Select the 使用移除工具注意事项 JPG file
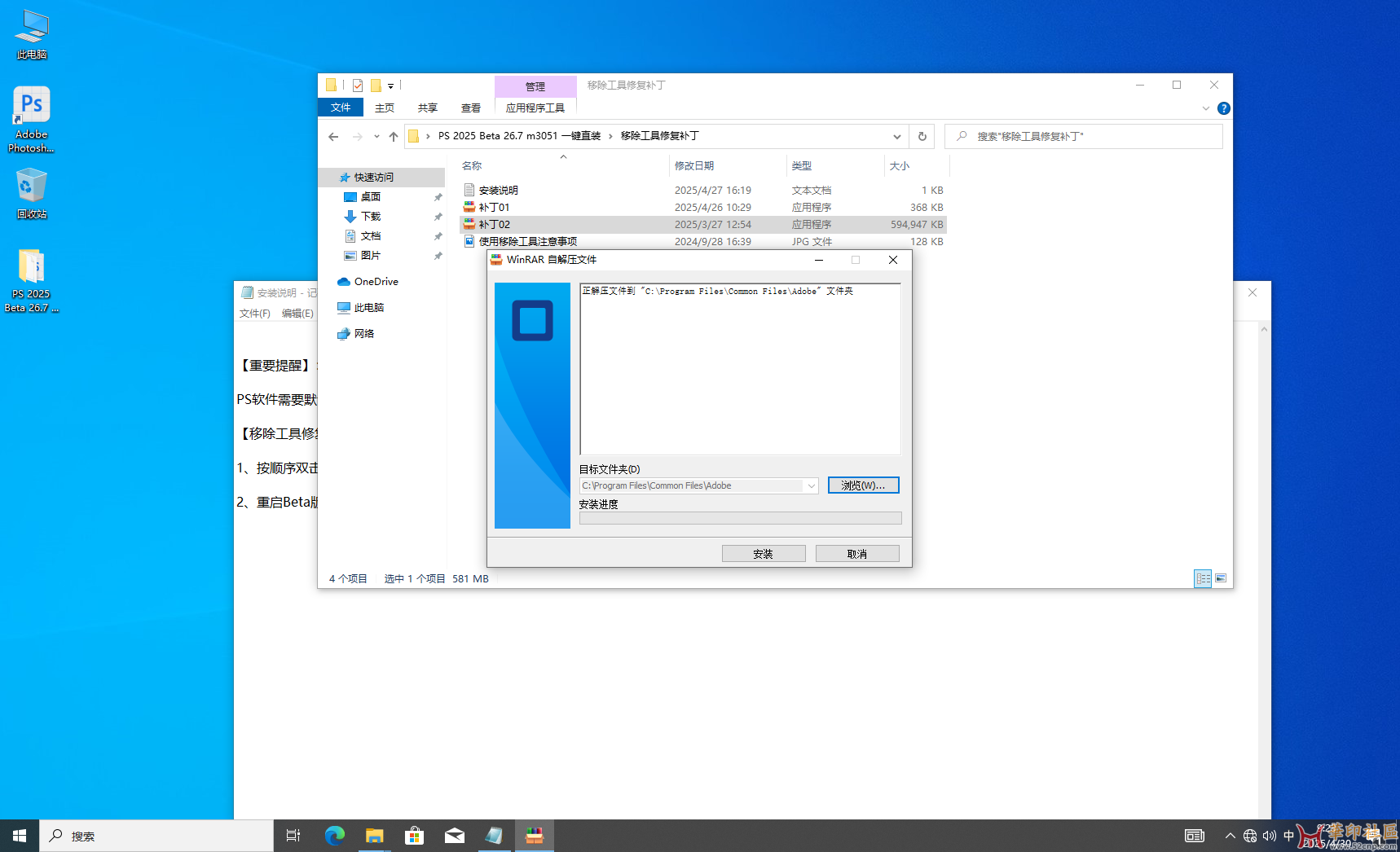 (x=703, y=242)
